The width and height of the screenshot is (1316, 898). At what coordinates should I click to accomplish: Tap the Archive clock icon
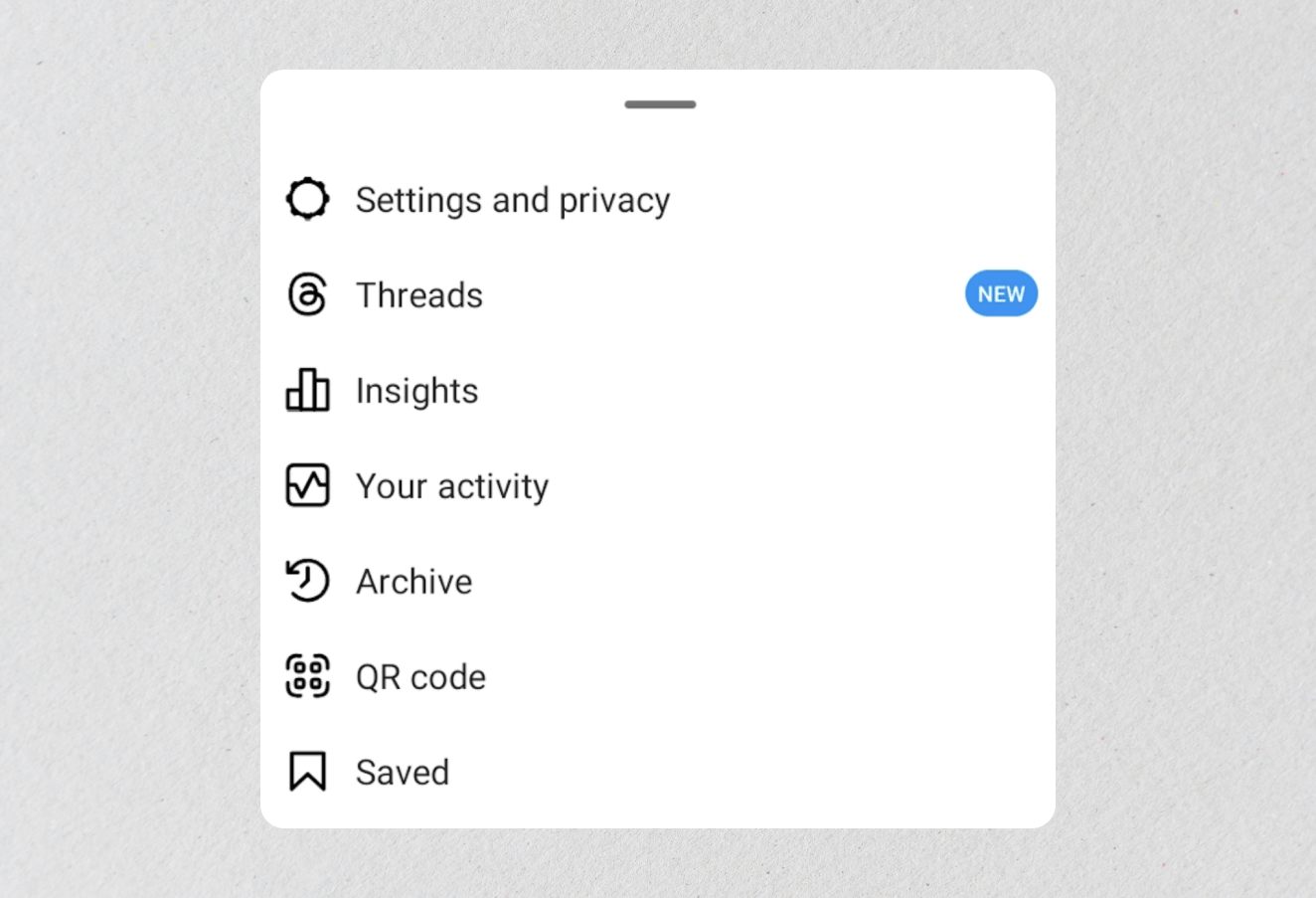[x=307, y=581]
